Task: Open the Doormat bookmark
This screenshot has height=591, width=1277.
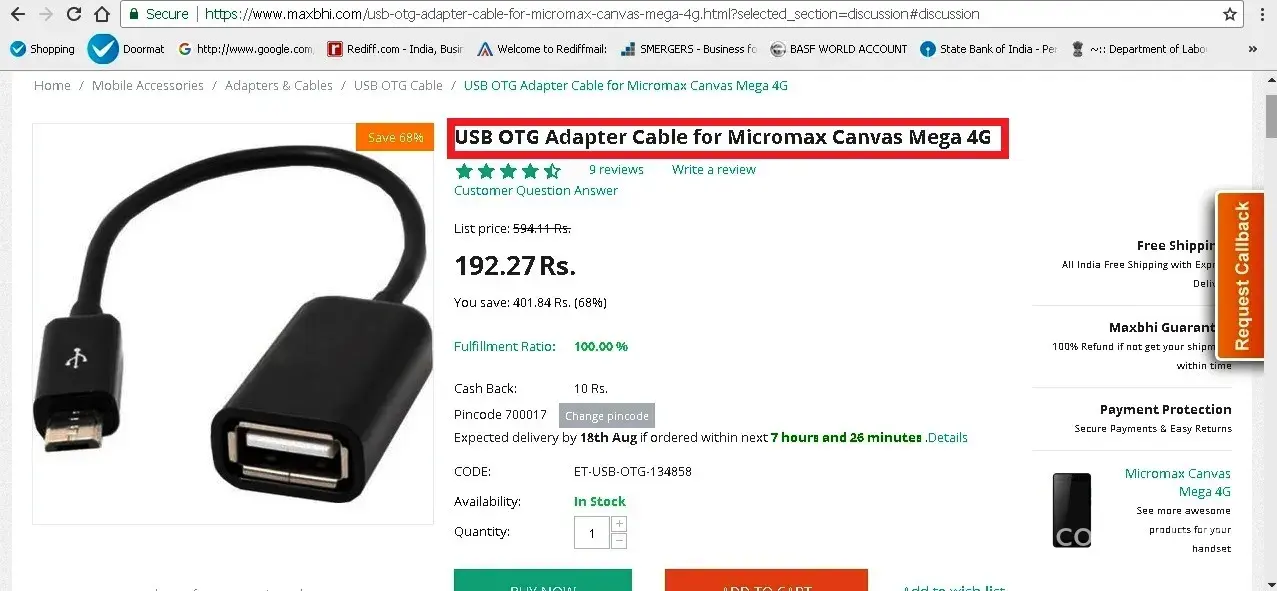Action: click(126, 48)
